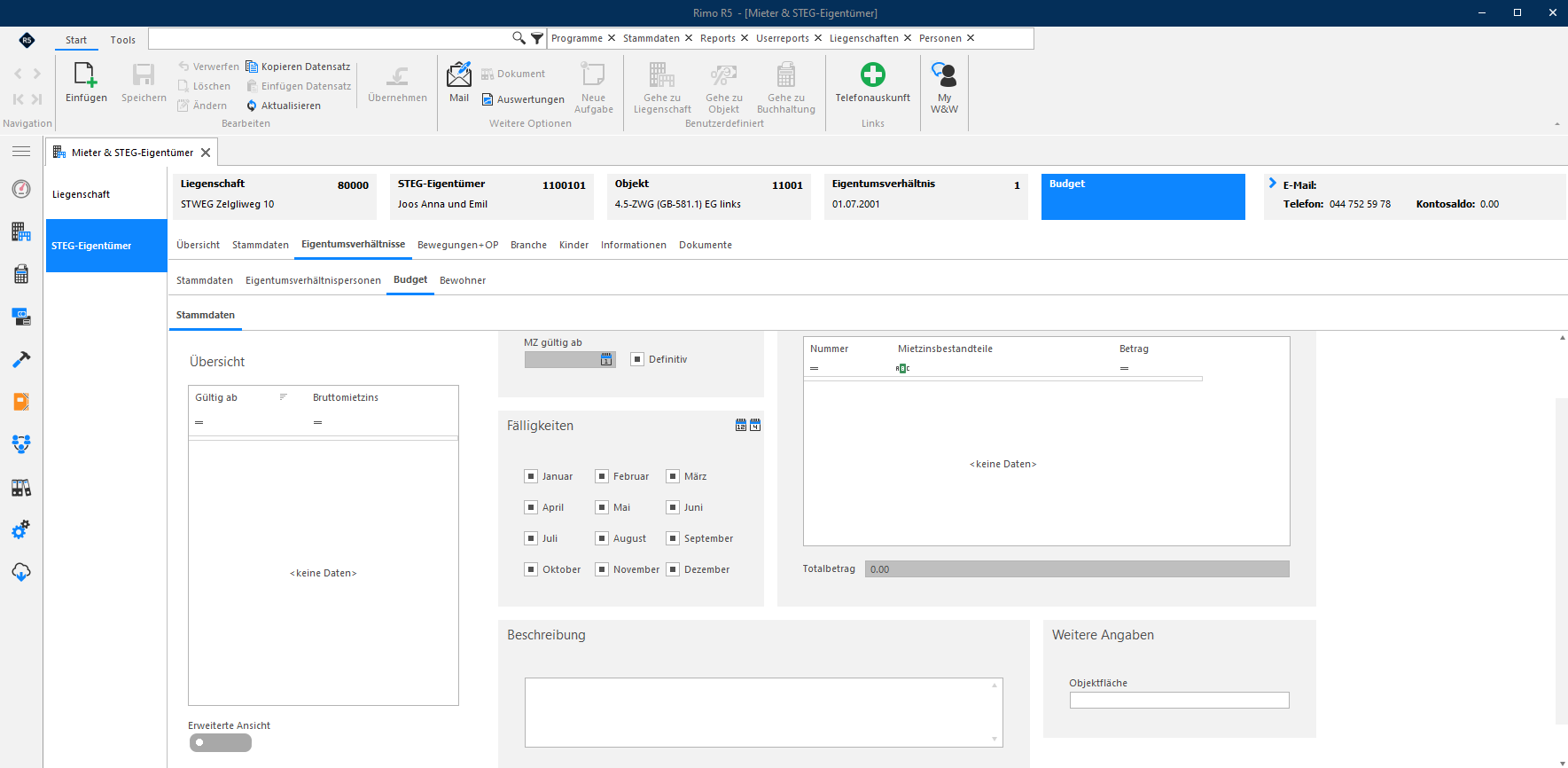
Task: Open Eigentumsverhältnispersonen sub-tab
Action: 313,280
